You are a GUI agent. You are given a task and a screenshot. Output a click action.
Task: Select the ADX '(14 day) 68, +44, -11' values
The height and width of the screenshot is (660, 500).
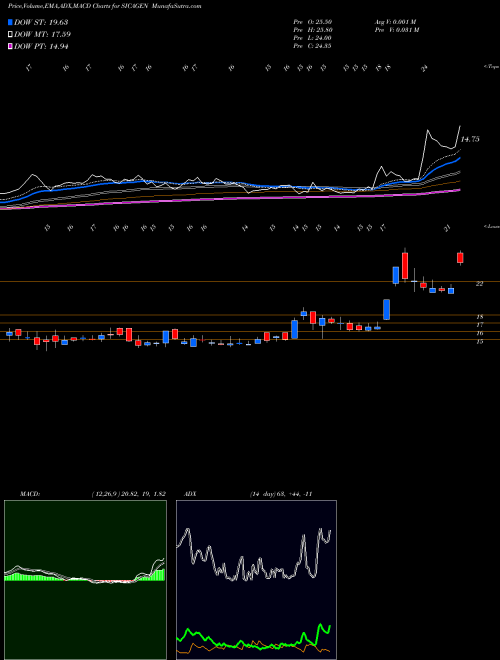pyautogui.click(x=281, y=494)
